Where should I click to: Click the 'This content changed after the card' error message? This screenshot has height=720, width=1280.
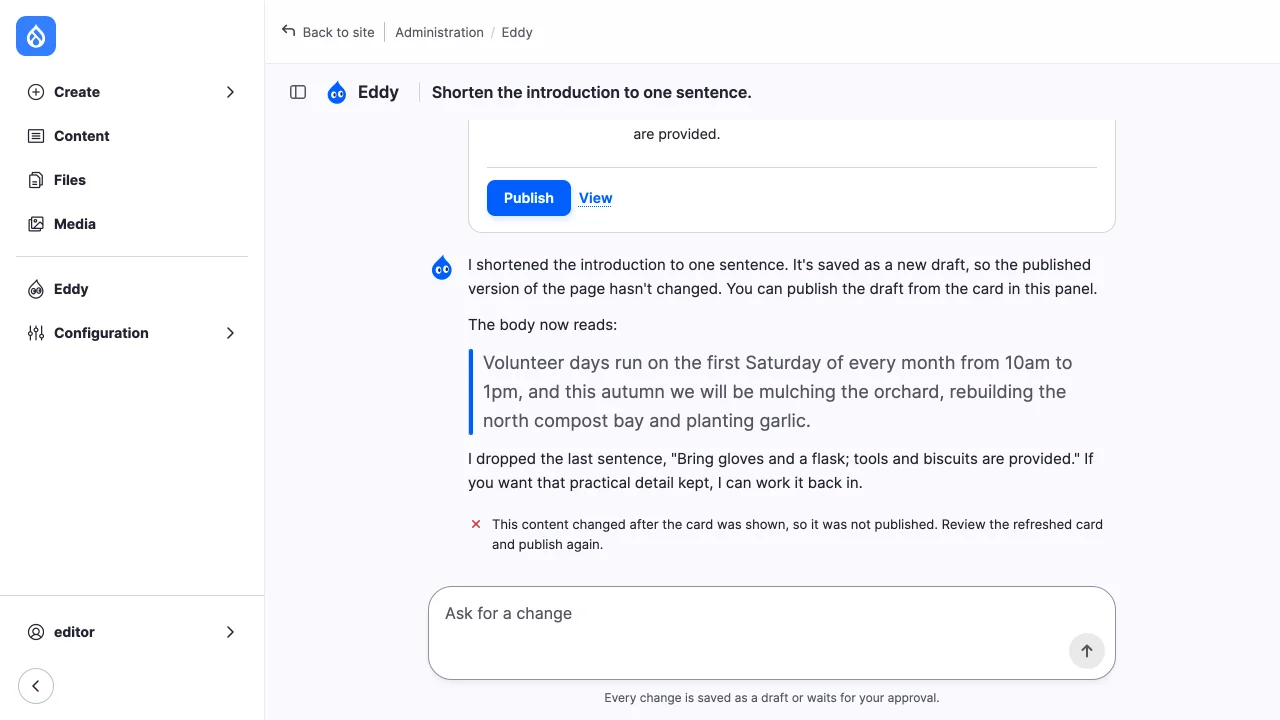[798, 534]
